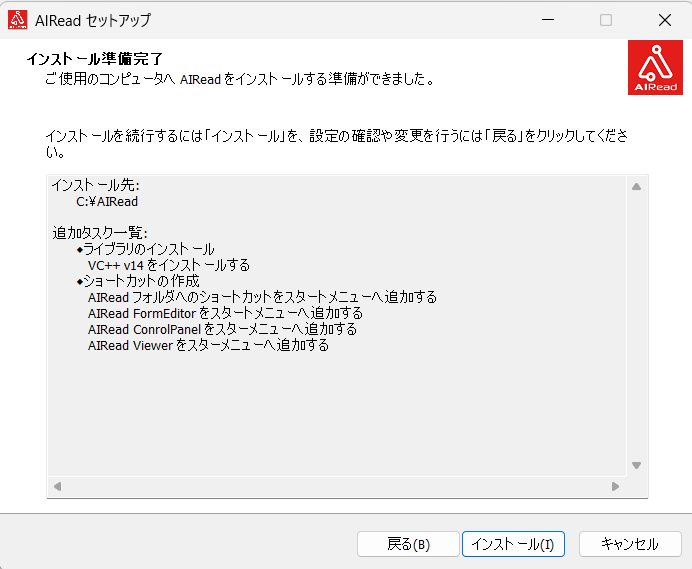Click the up arrow of vertical scrollbar
The width and height of the screenshot is (692, 569).
tap(635, 186)
